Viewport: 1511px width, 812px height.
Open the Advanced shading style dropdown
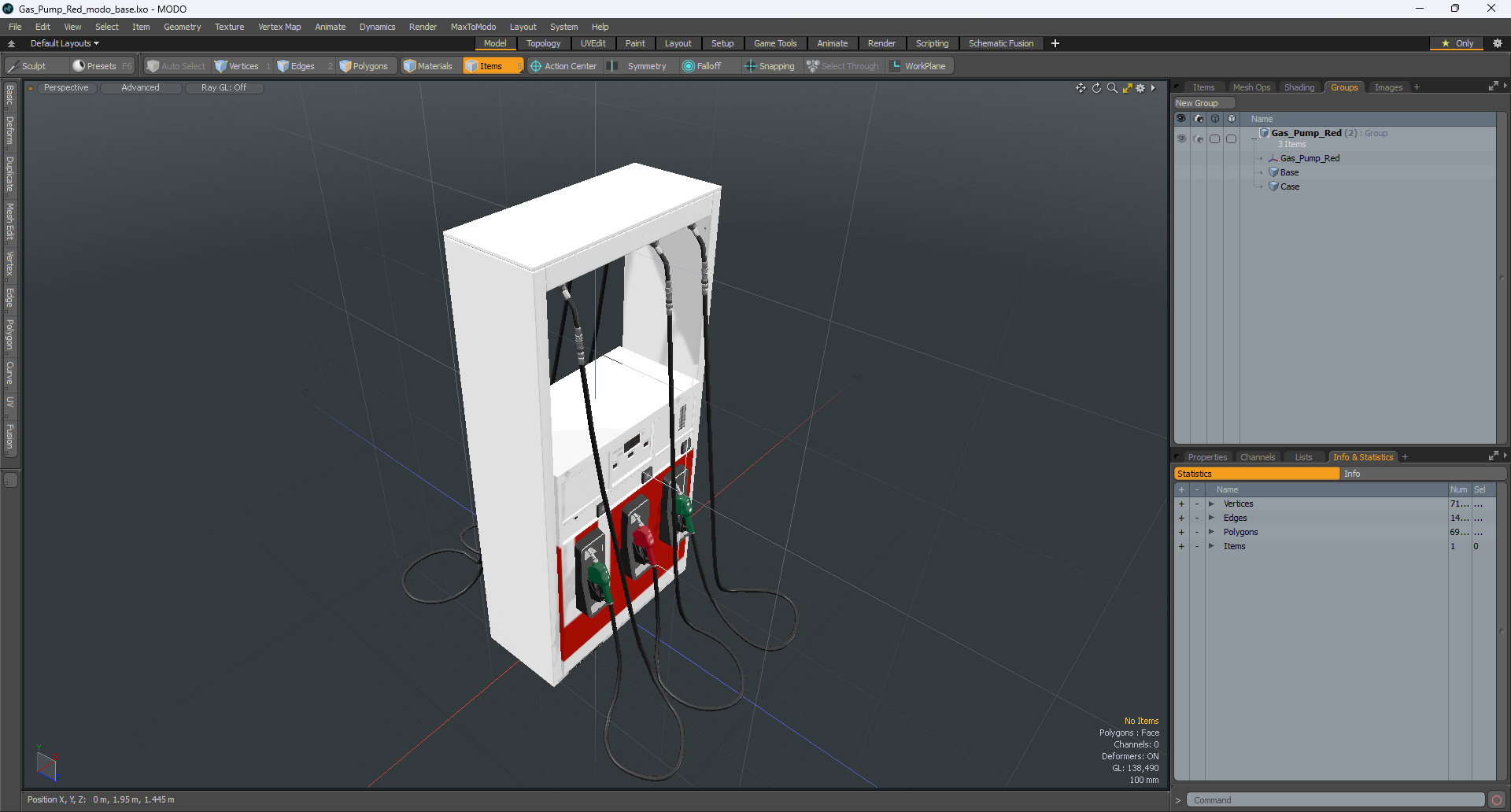click(140, 88)
